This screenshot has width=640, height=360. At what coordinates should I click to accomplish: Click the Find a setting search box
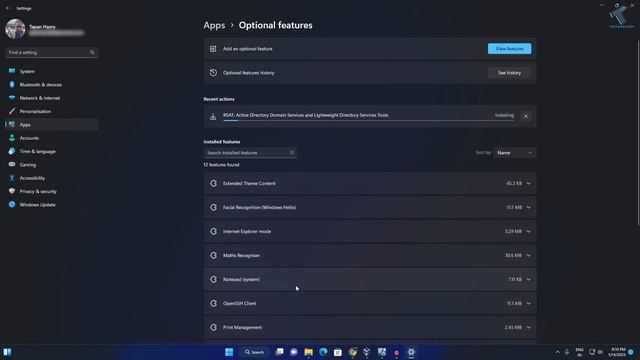[x=51, y=53]
